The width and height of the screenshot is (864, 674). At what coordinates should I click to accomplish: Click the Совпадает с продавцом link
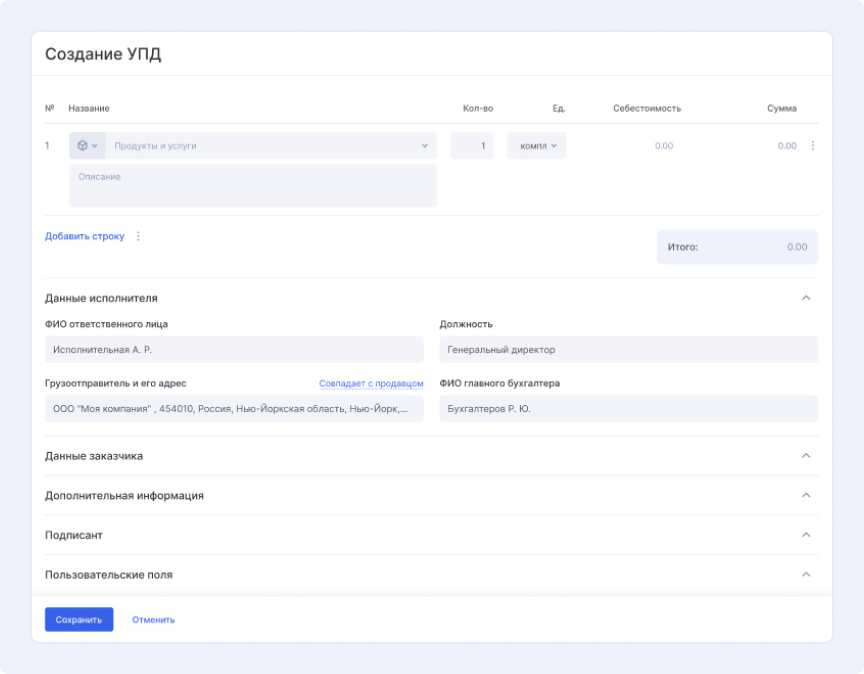371,384
